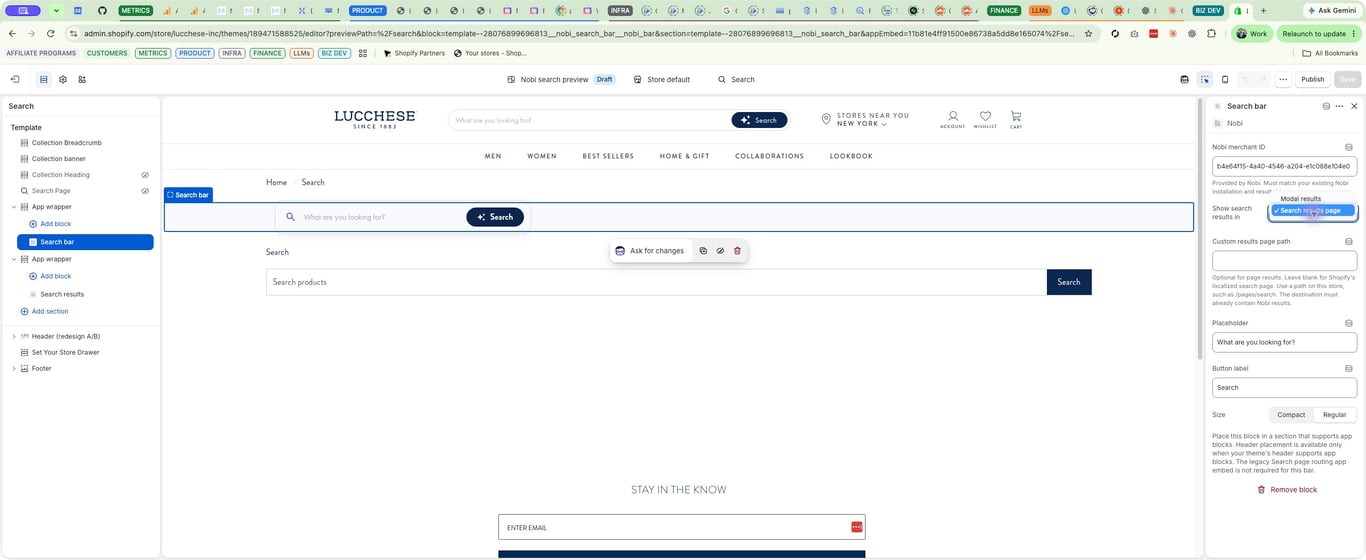1366x560 pixels.
Task: Click the Account icon in store preview
Action: [953, 119]
